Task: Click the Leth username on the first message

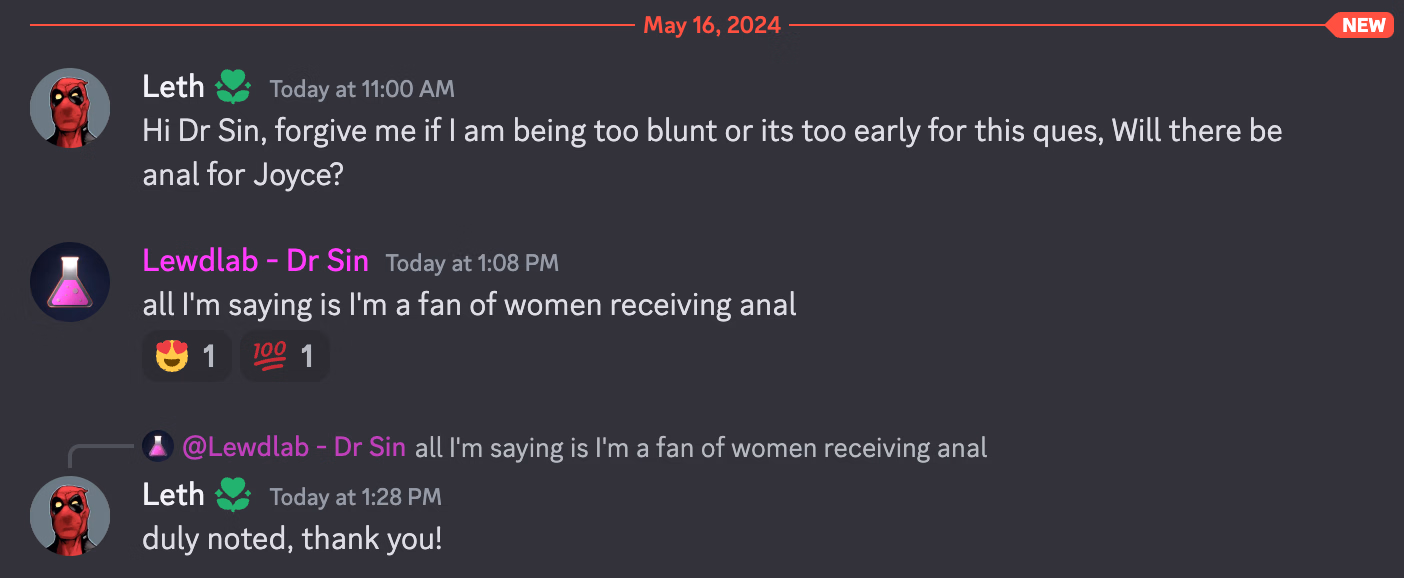Action: [x=174, y=87]
